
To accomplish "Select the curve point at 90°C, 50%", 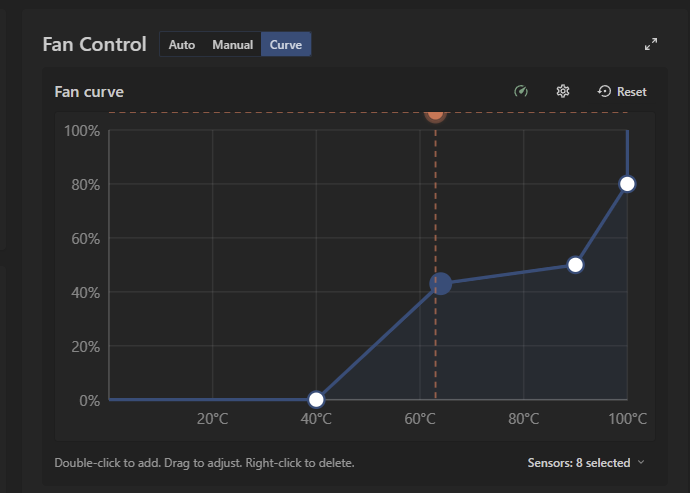I will (575, 265).
